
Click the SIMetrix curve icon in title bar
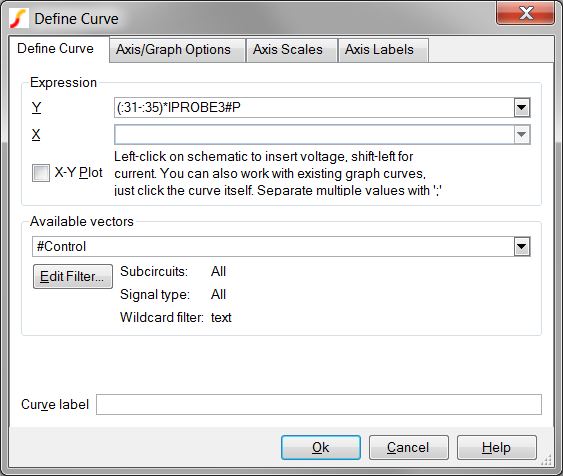19,18
